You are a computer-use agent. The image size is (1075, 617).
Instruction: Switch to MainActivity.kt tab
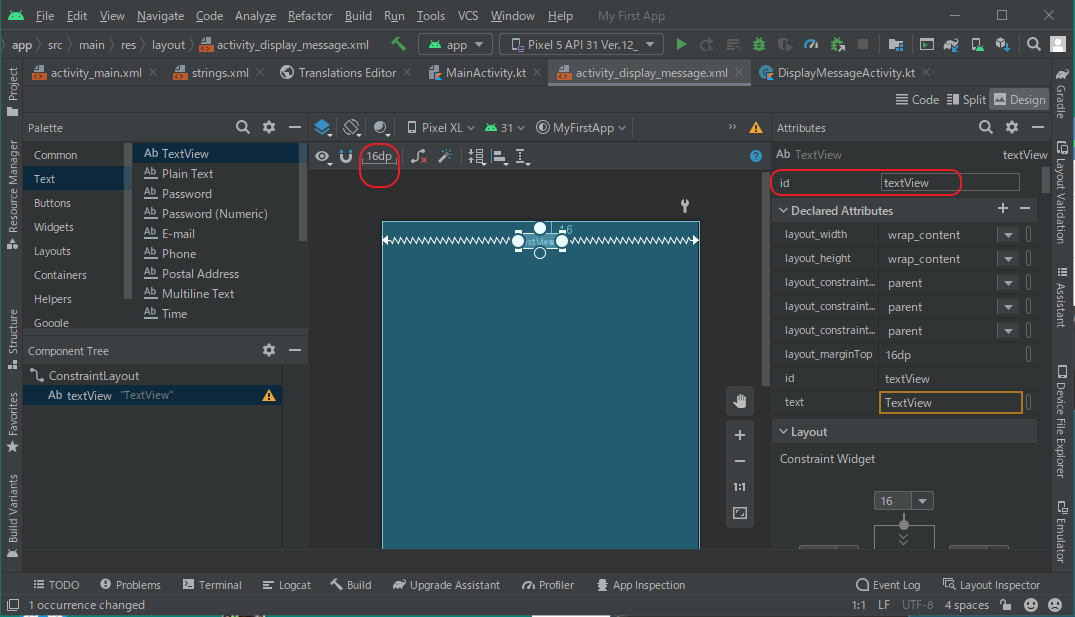(485, 73)
